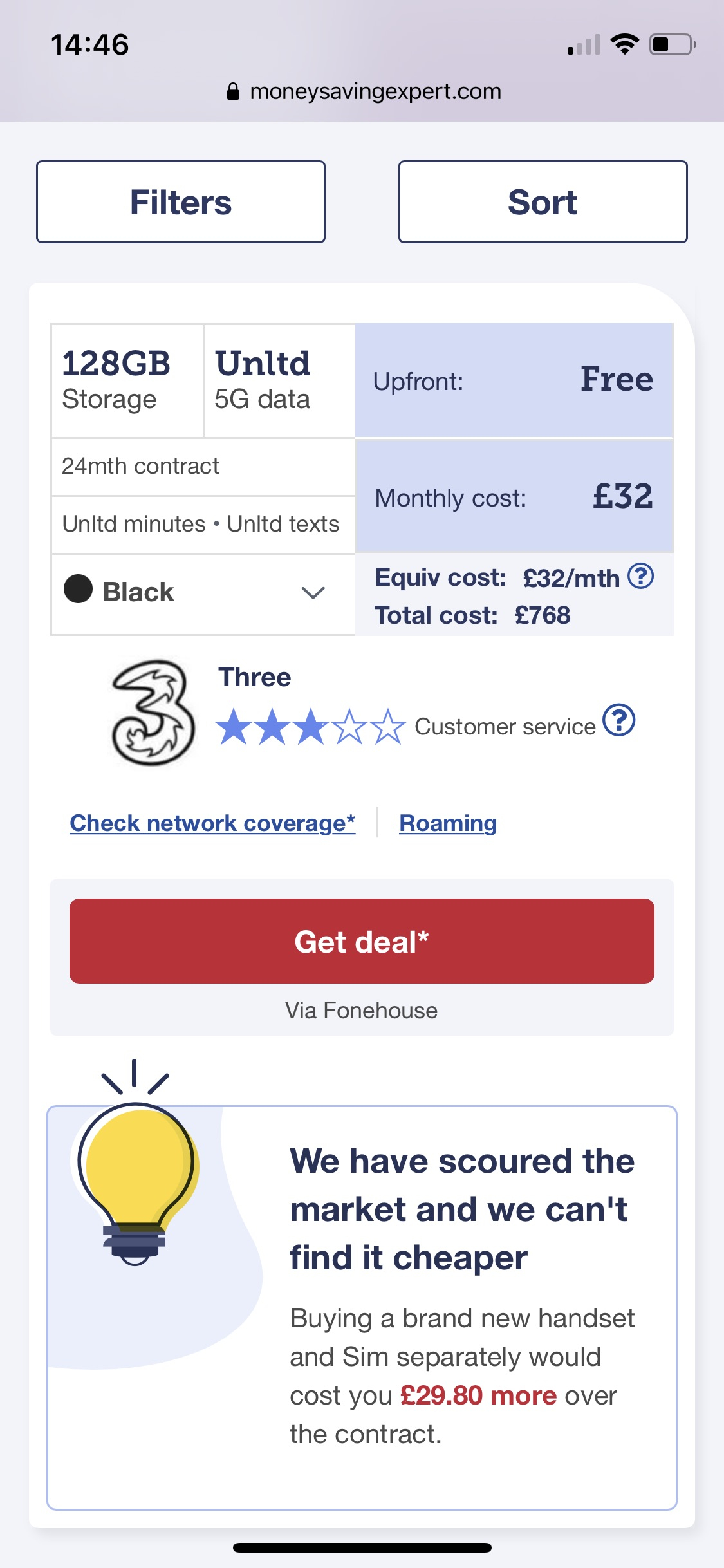Open the Filters panel
Viewport: 724px width, 1568px height.
click(181, 201)
